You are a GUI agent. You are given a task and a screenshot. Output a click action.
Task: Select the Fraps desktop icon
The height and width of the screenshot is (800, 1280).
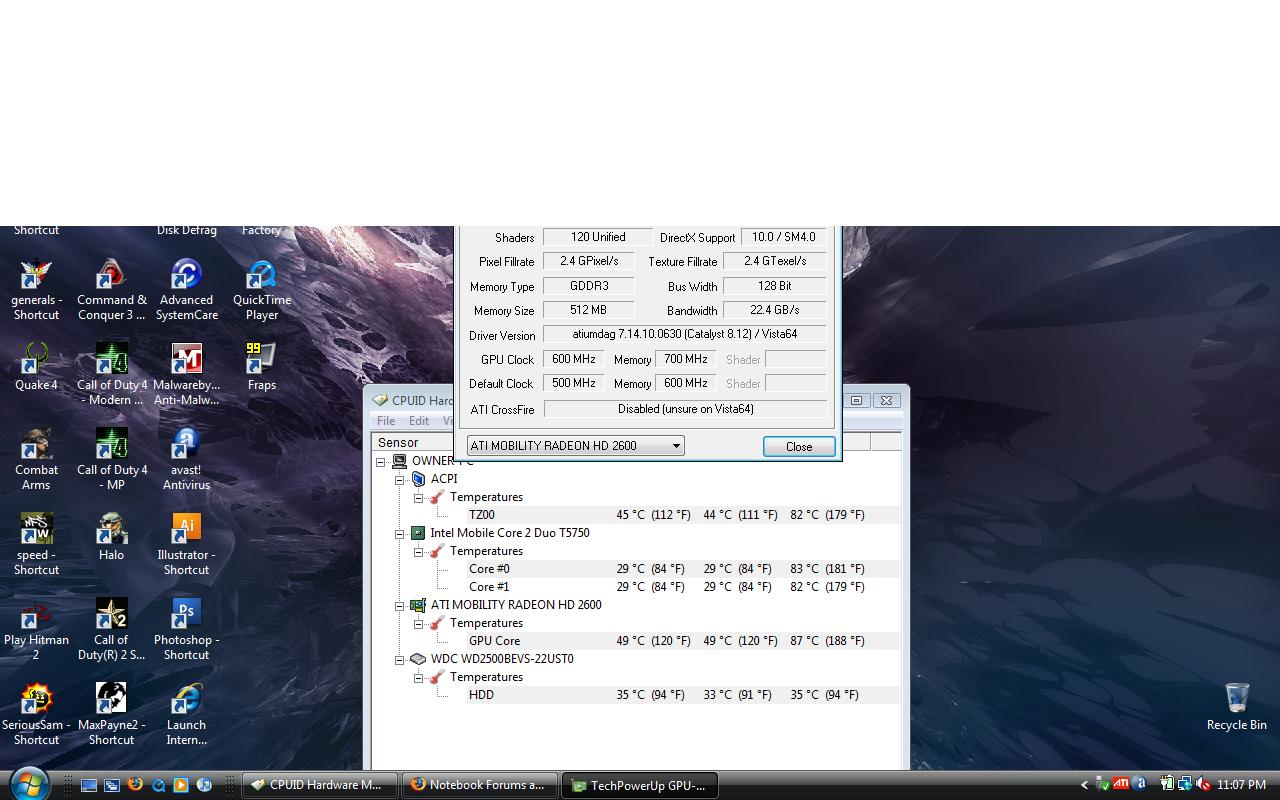(262, 367)
